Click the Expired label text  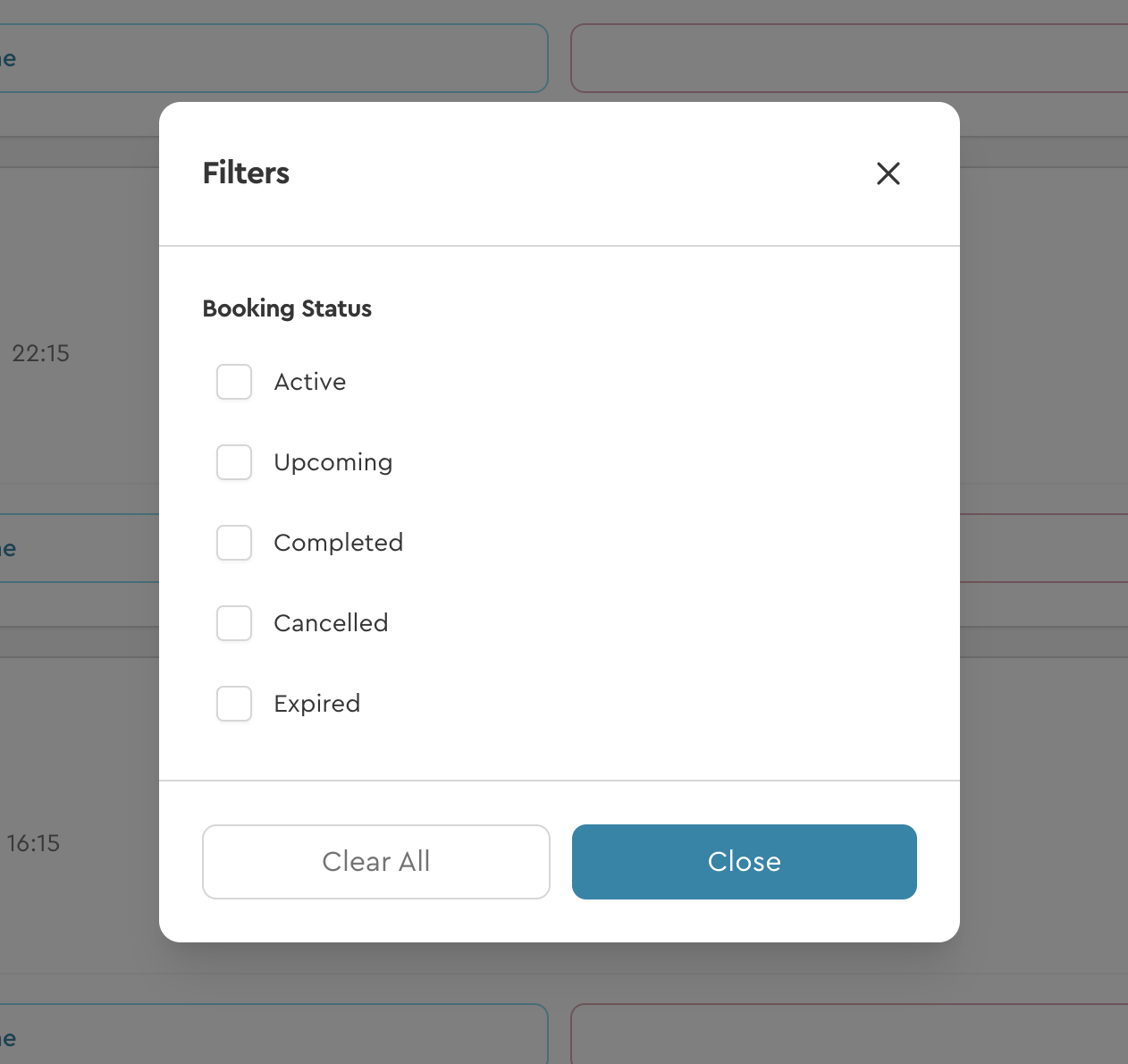(x=316, y=704)
